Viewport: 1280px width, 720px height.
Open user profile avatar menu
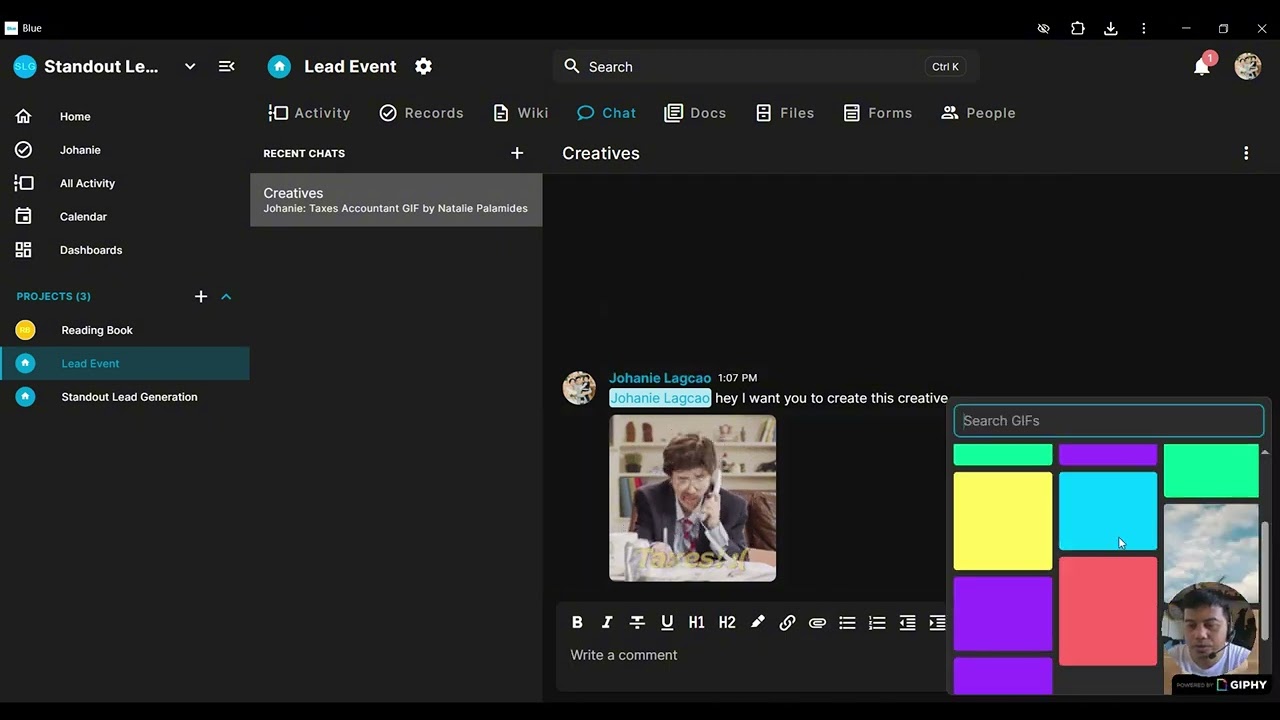(x=1248, y=66)
